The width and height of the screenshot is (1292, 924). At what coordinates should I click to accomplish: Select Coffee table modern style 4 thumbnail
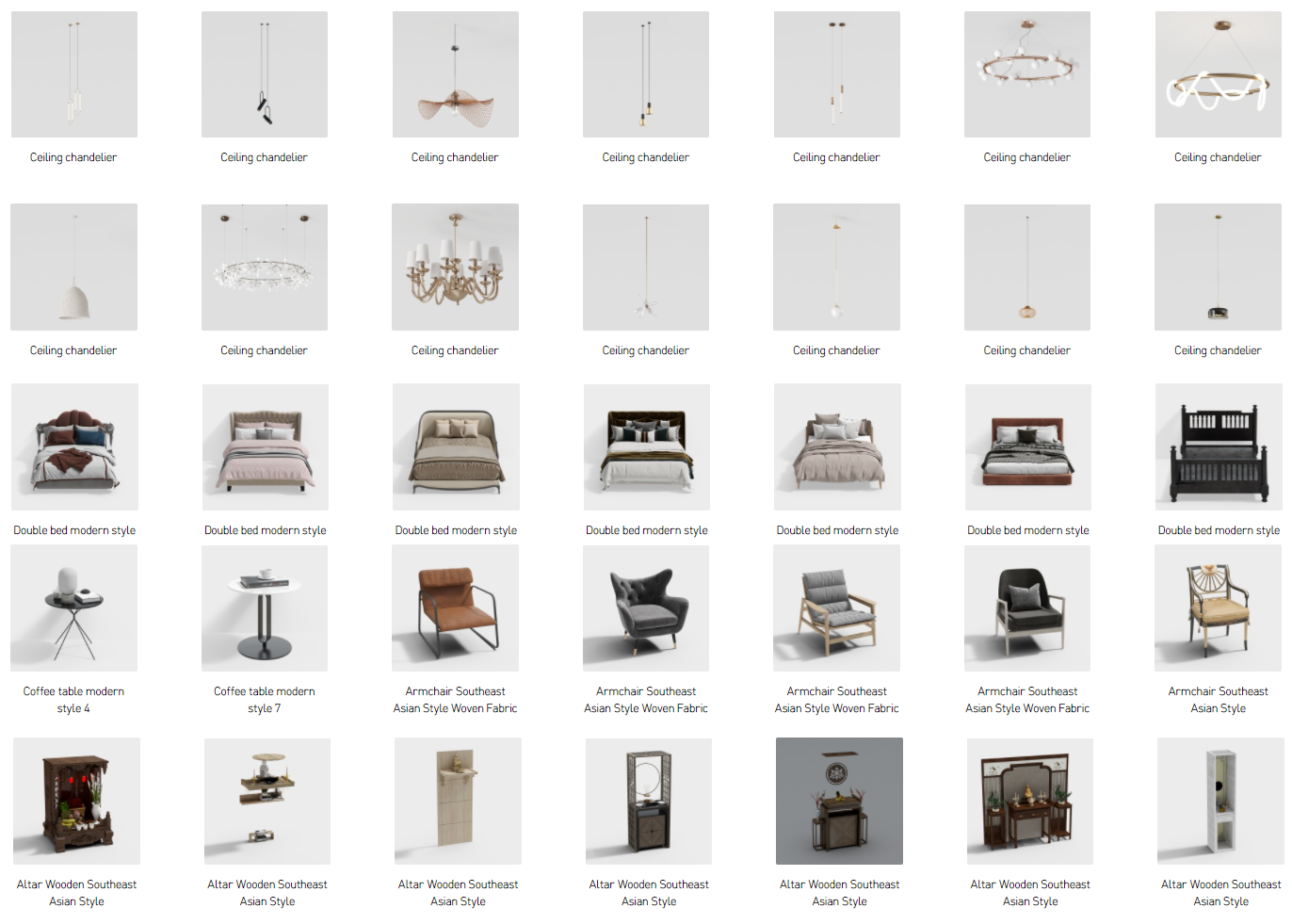[73, 608]
